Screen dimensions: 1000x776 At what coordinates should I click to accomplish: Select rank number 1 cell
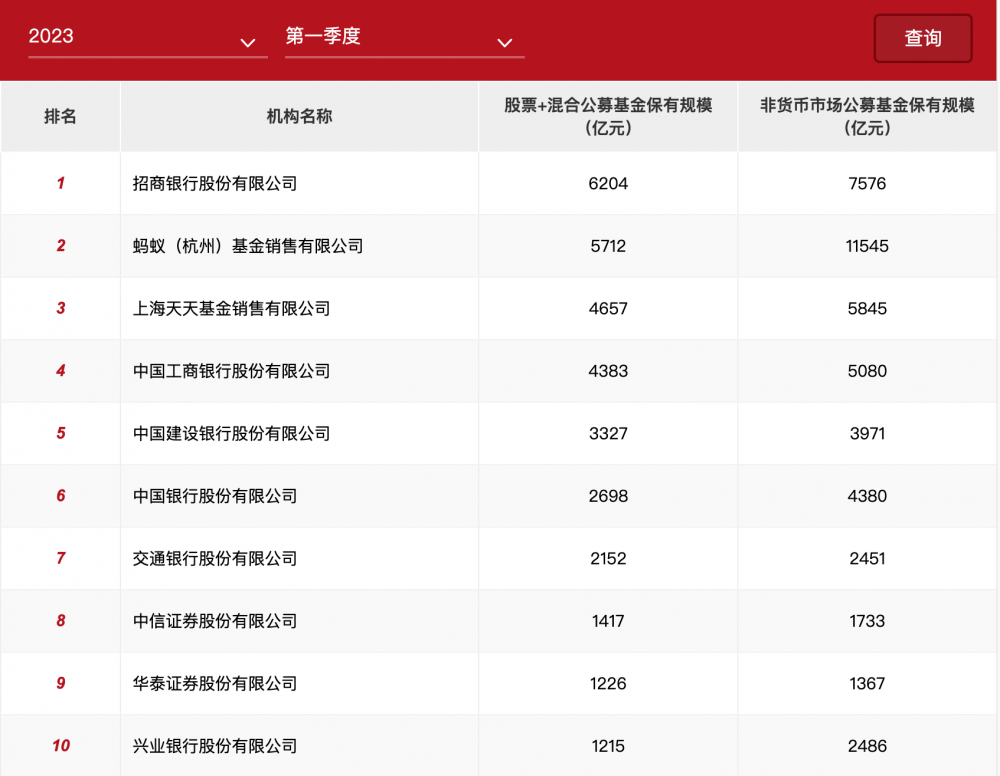coord(60,184)
